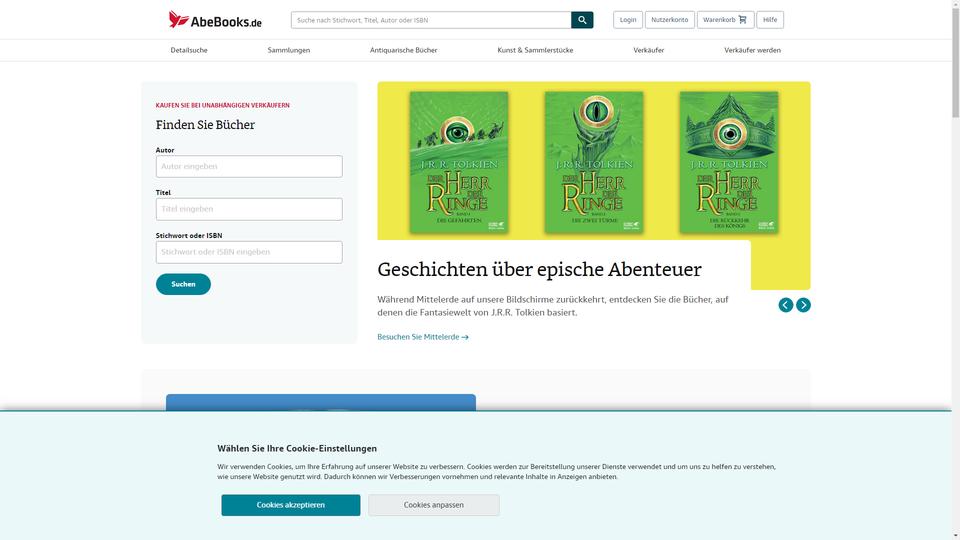Open the Warenkorb shopping cart

coord(725,20)
